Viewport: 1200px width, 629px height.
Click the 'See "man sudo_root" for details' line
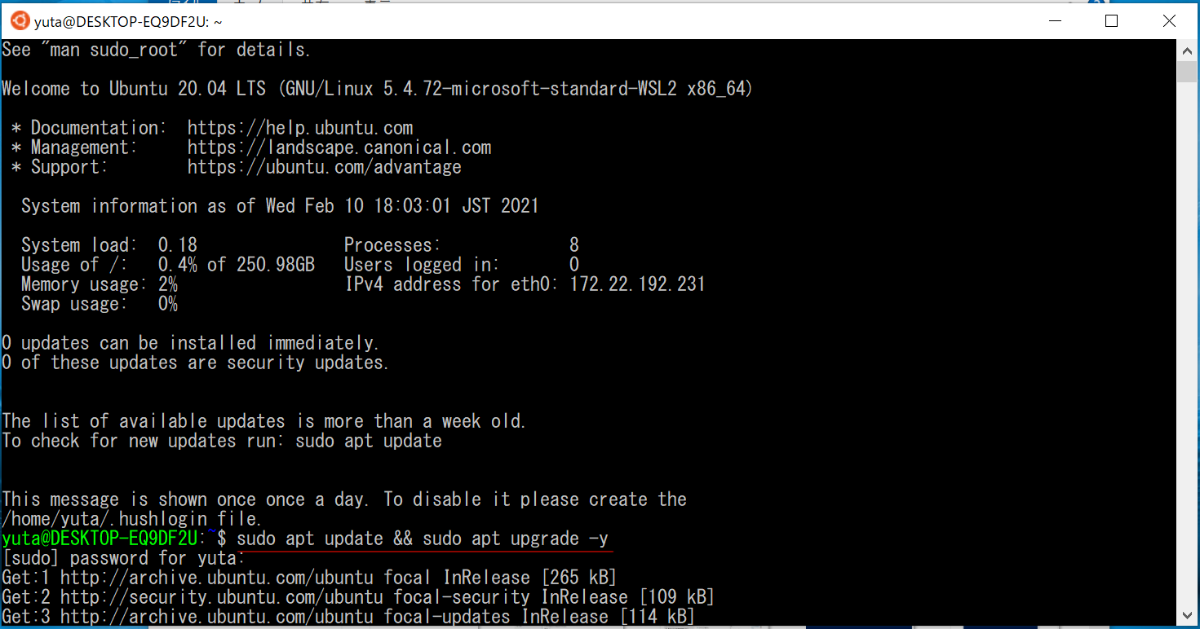tap(156, 49)
